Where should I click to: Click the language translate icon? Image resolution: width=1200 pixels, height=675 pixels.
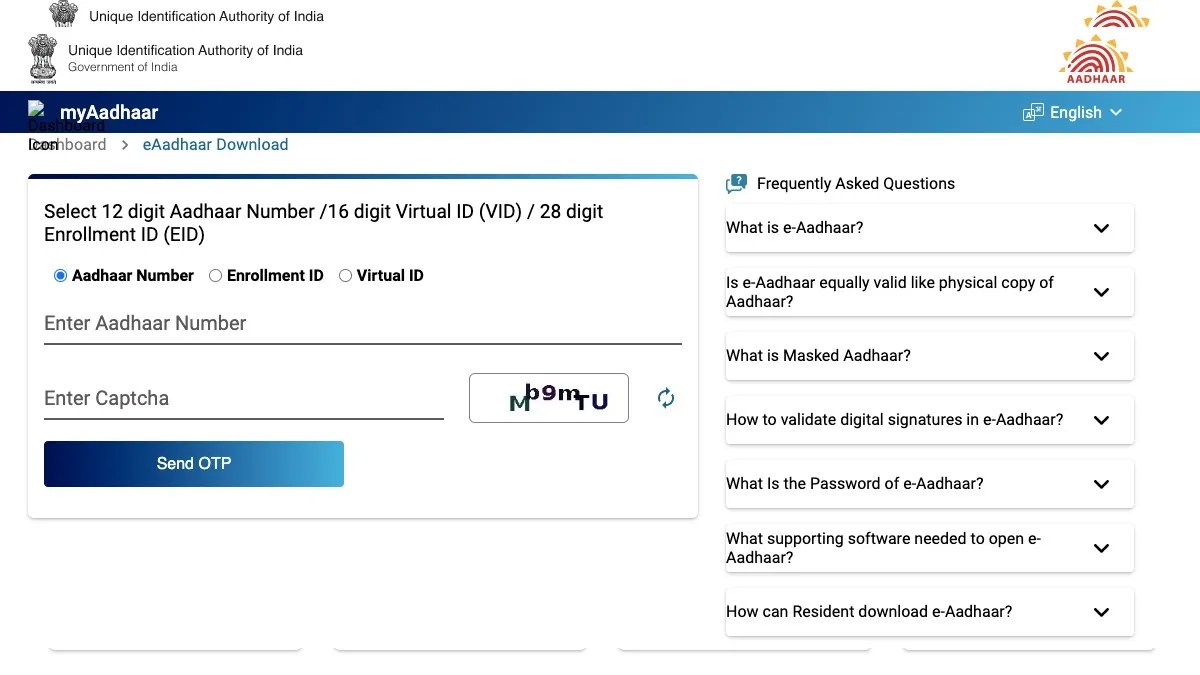click(1033, 113)
